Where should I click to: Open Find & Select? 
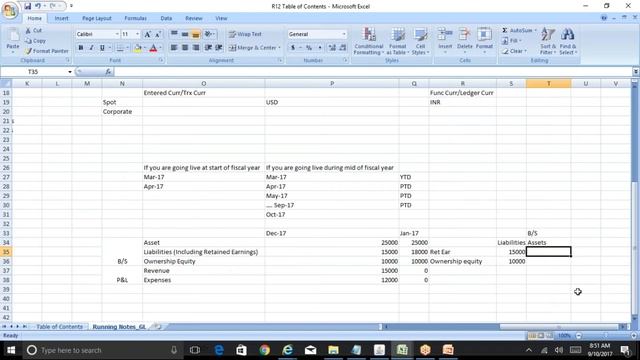point(568,41)
